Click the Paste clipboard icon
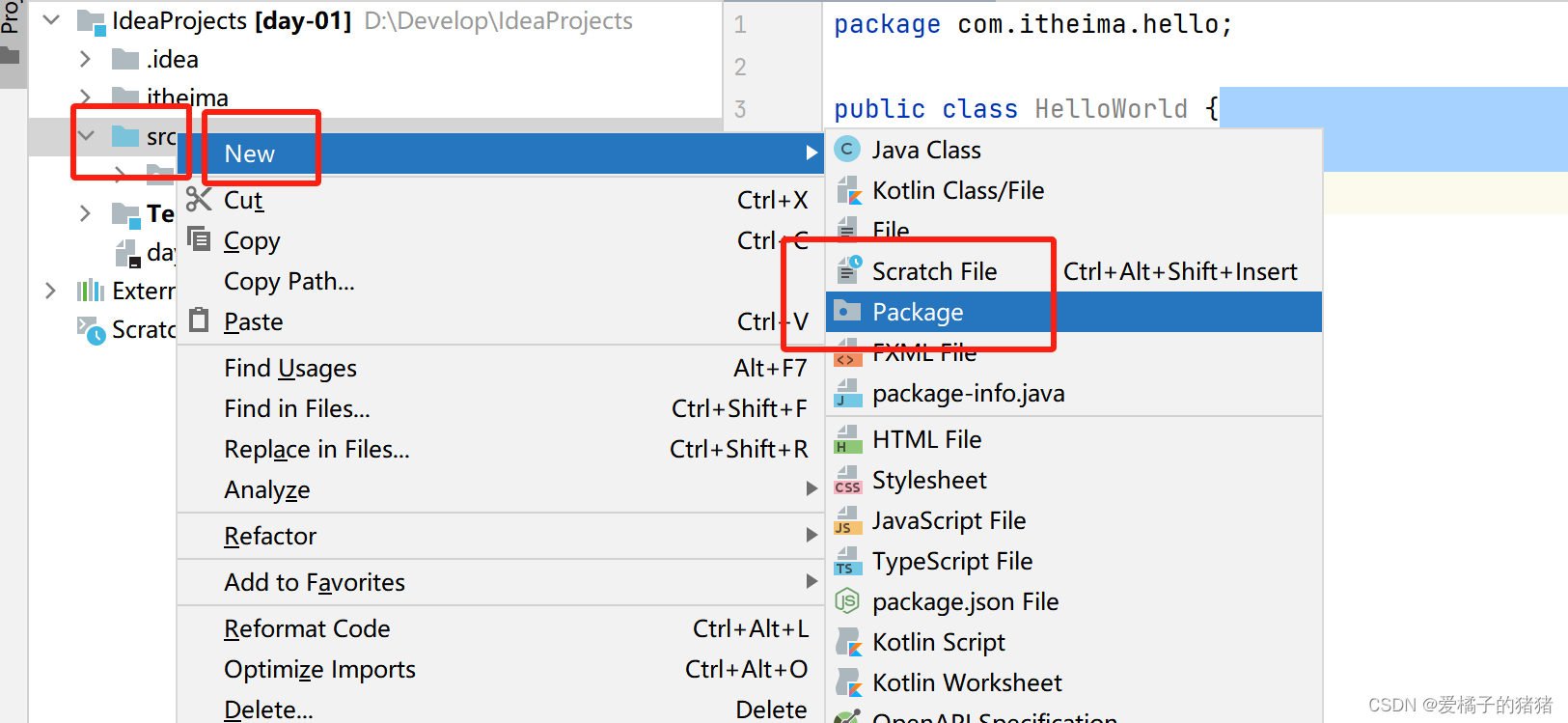Viewport: 1568px width, 723px height. pyautogui.click(x=199, y=320)
